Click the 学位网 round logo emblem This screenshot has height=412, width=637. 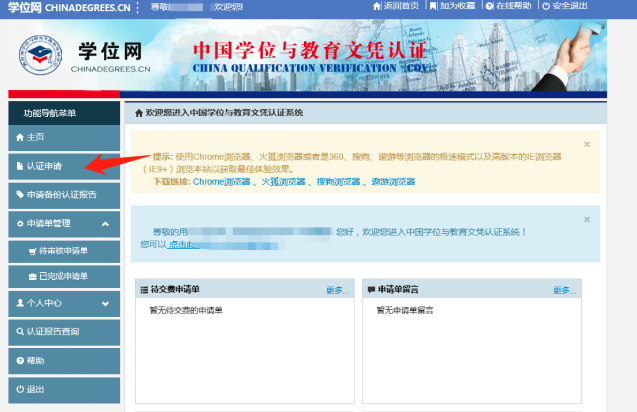40,54
